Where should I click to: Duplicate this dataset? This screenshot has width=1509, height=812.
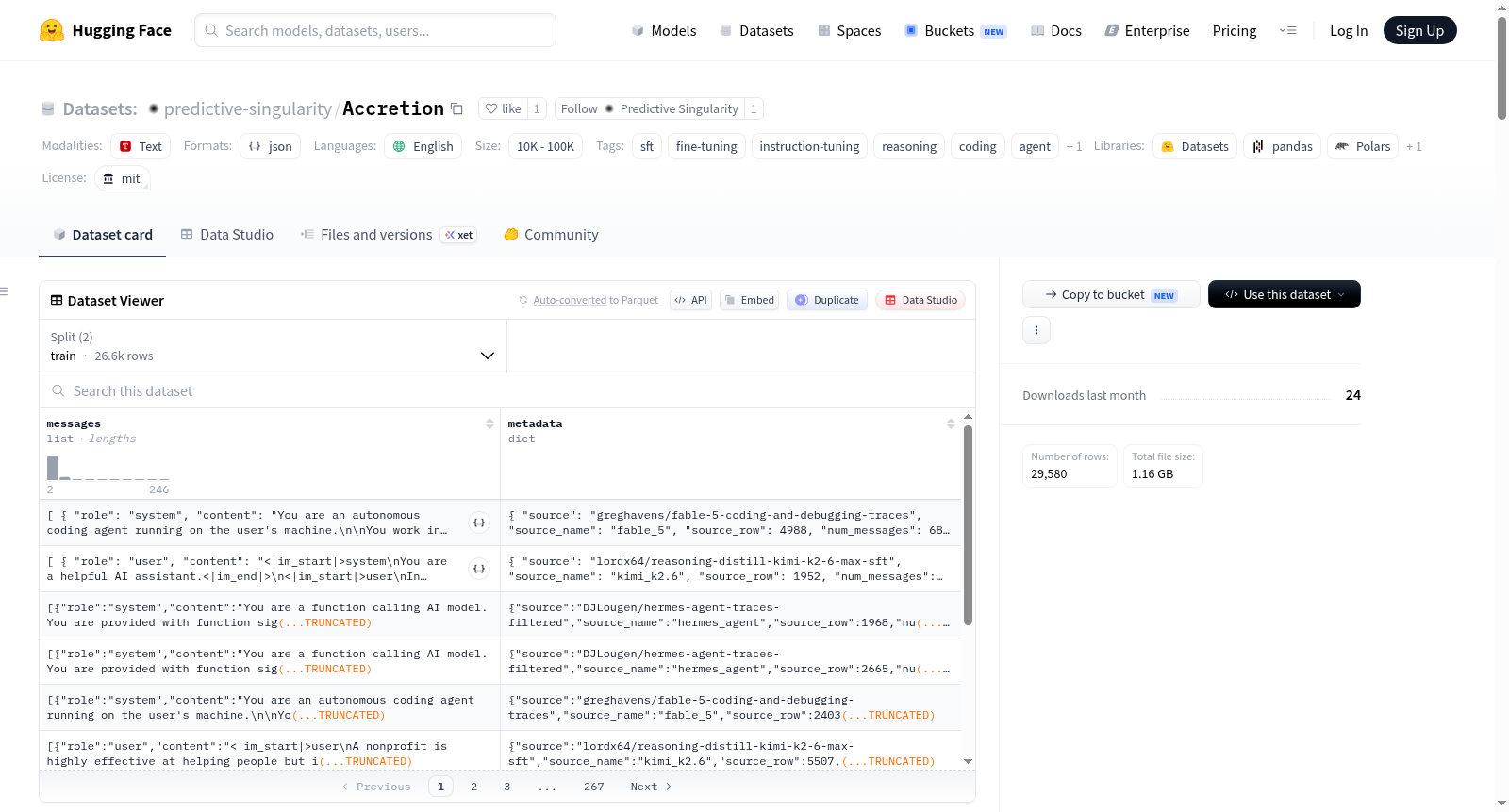coord(827,300)
